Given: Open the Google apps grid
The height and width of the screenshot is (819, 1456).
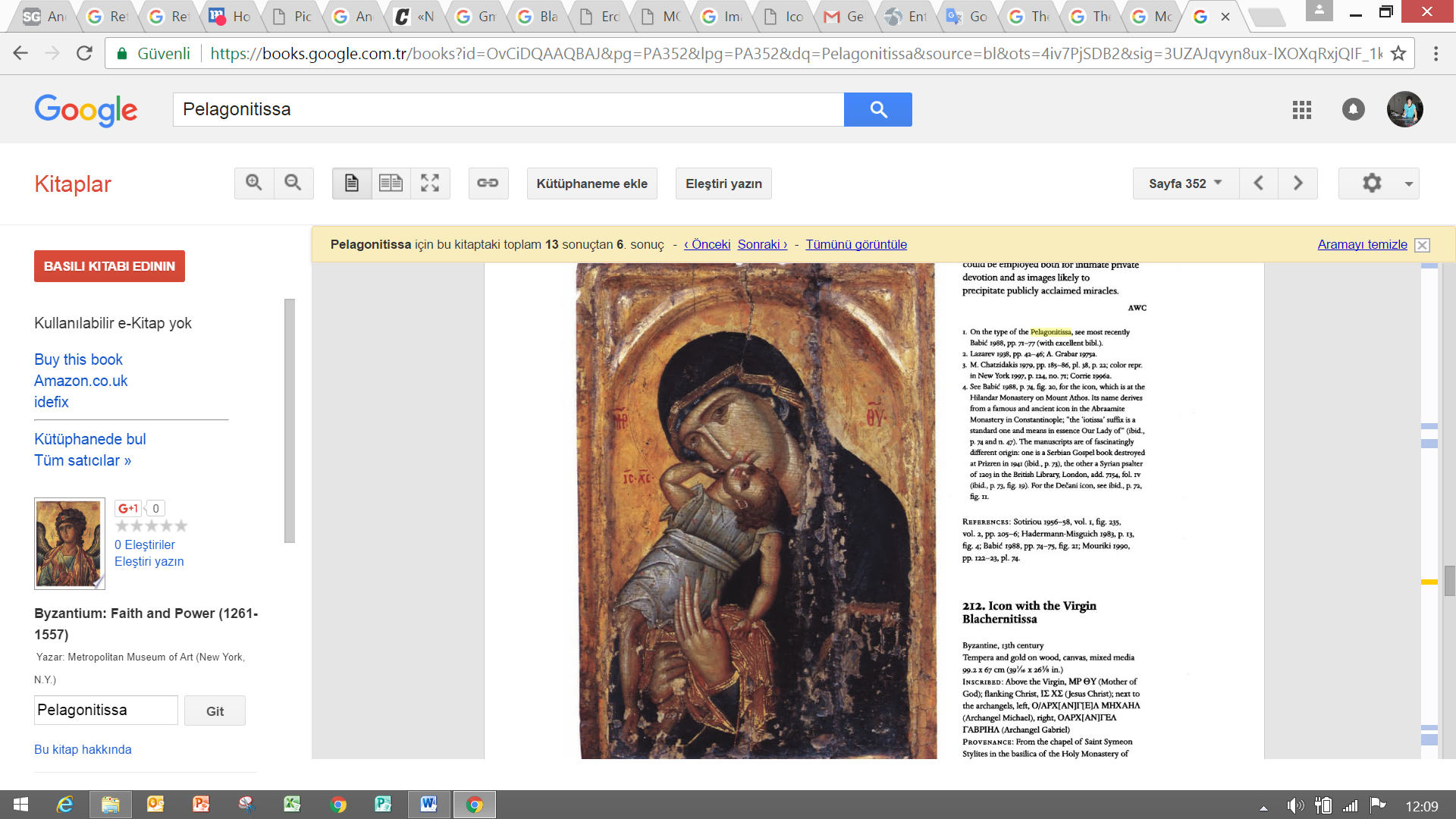Looking at the screenshot, I should pos(1302,110).
